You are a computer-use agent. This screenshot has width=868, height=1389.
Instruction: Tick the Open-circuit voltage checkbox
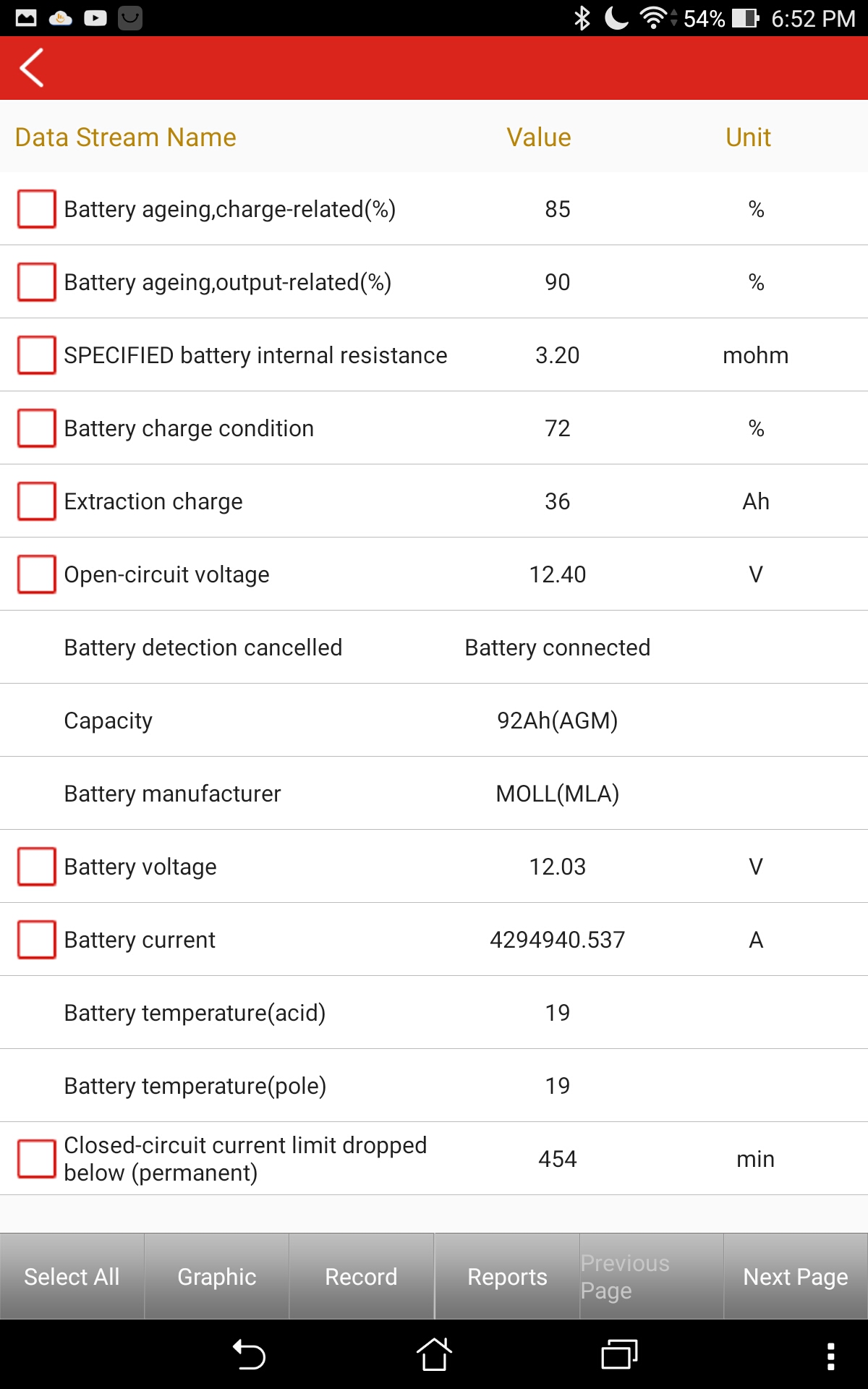[x=37, y=574]
